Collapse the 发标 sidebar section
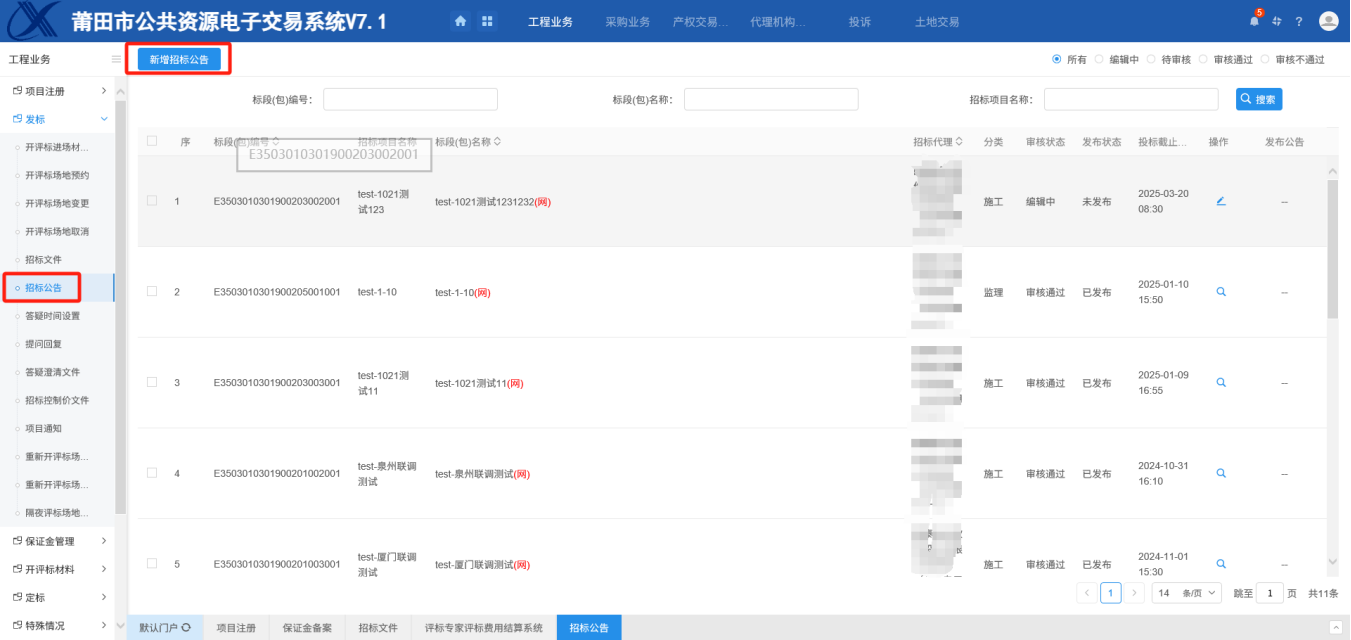This screenshot has width=1351, height=640. pos(60,119)
